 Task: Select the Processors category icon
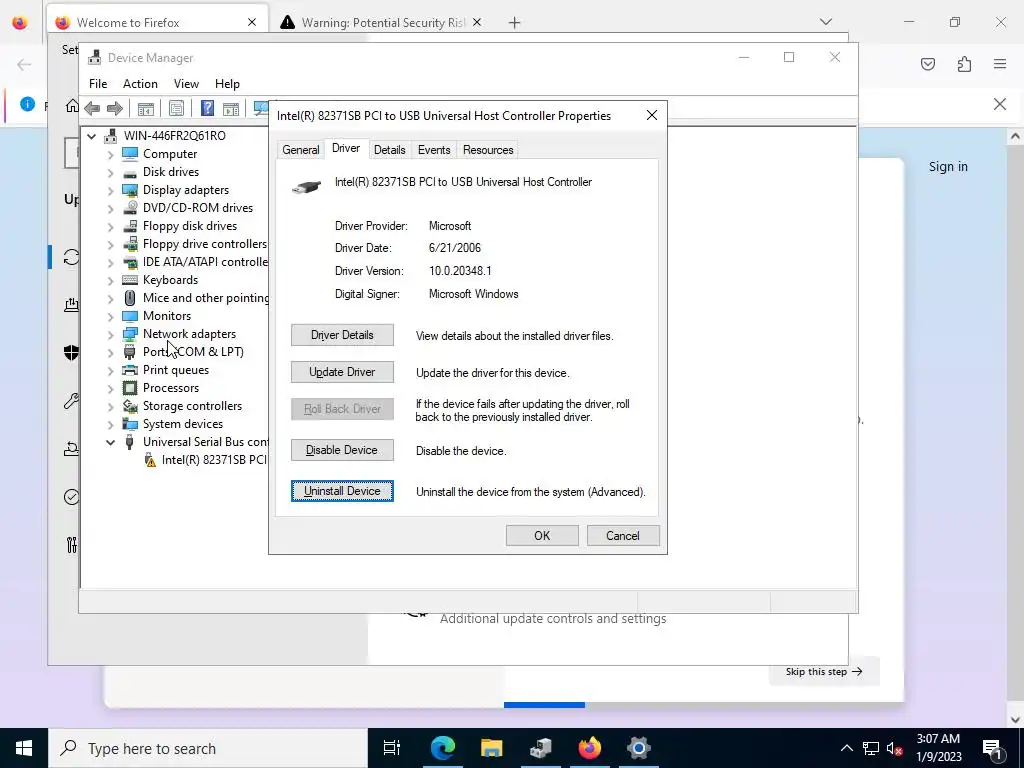click(x=130, y=388)
